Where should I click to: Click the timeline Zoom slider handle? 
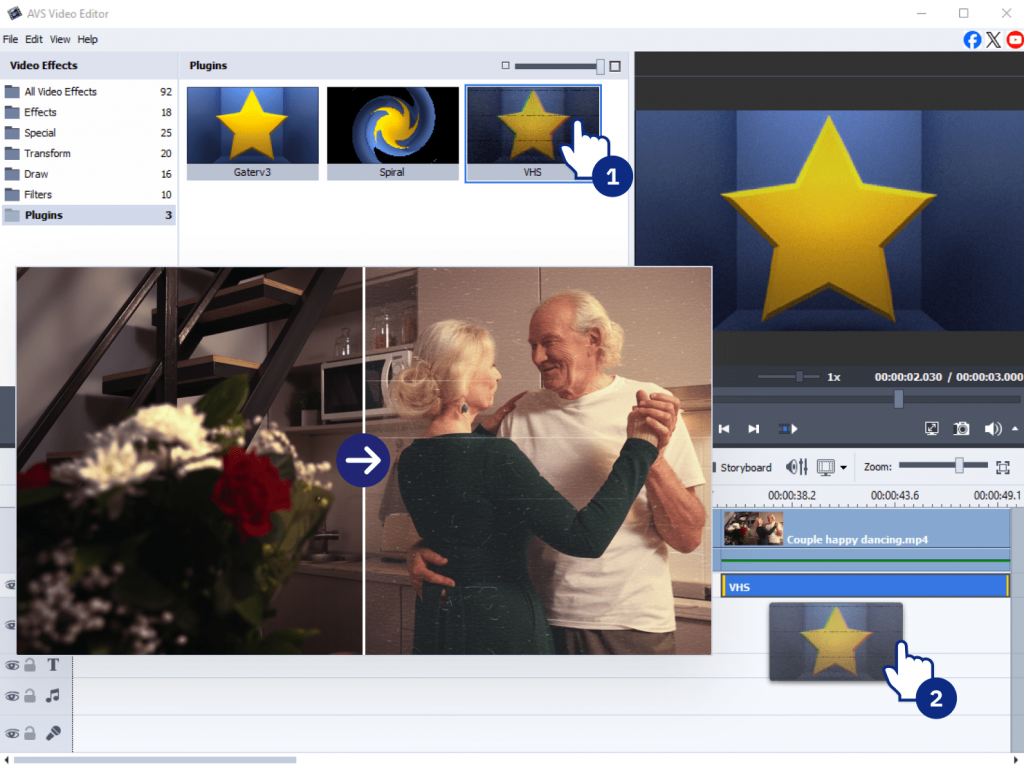(x=959, y=466)
